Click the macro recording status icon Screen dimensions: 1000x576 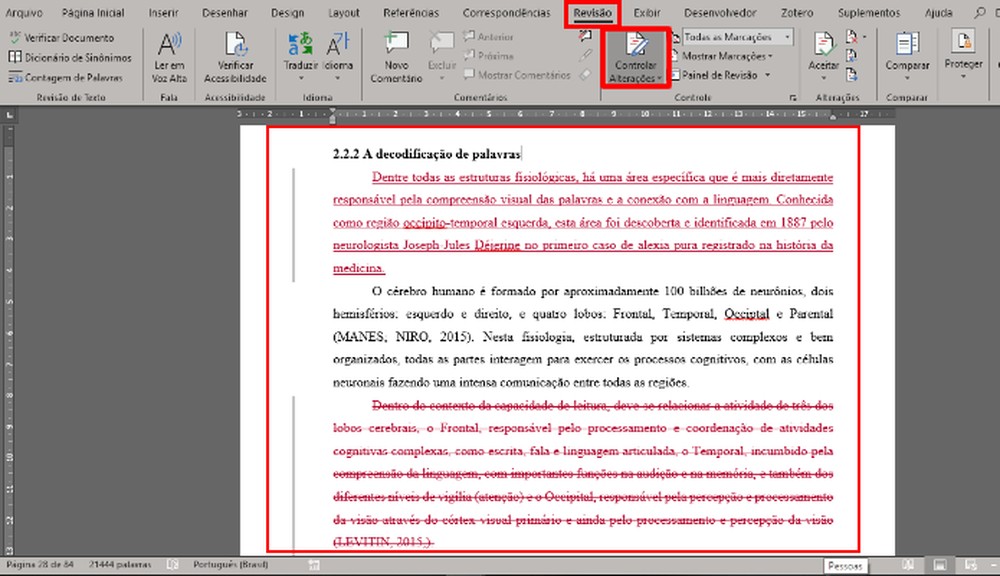coord(314,565)
